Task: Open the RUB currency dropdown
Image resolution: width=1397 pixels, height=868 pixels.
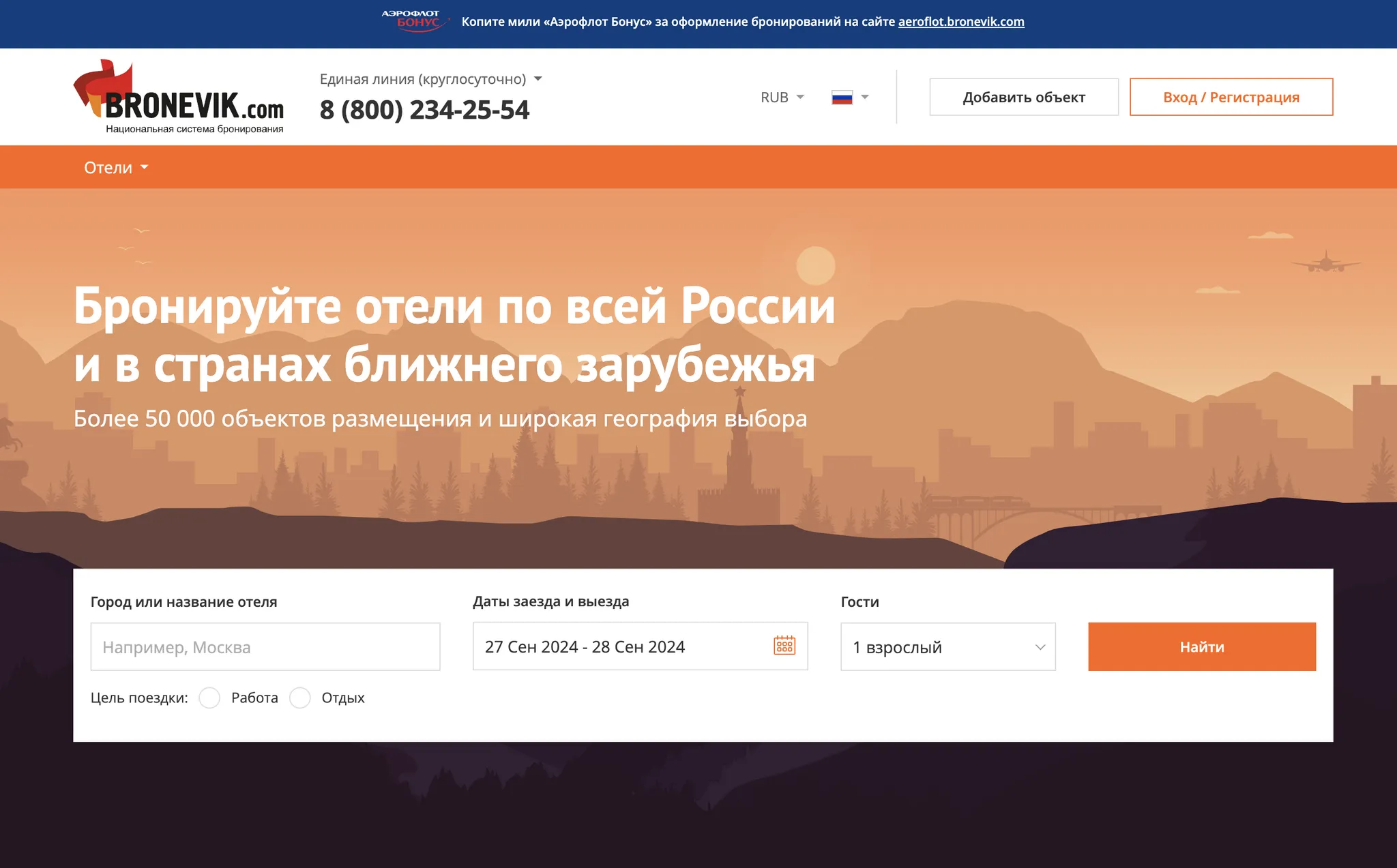Action: 782,98
